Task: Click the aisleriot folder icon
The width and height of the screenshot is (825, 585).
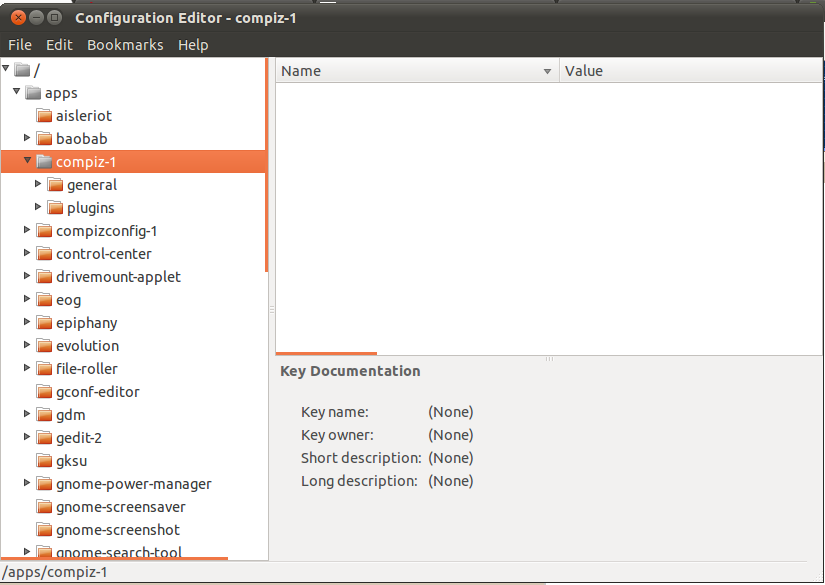Action: pyautogui.click(x=44, y=115)
